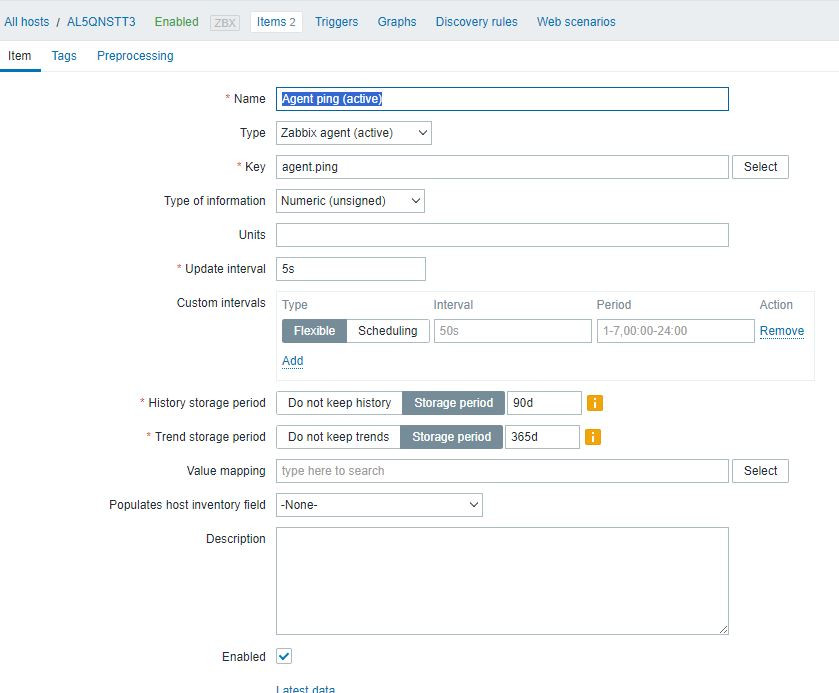The image size is (839, 693).
Task: Toggle the Enabled checkbox
Action: 284,657
